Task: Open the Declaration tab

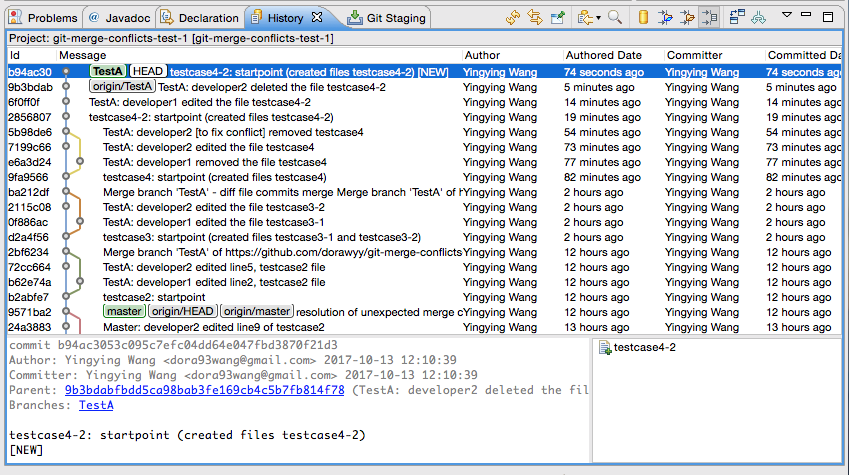Action: tap(200, 18)
